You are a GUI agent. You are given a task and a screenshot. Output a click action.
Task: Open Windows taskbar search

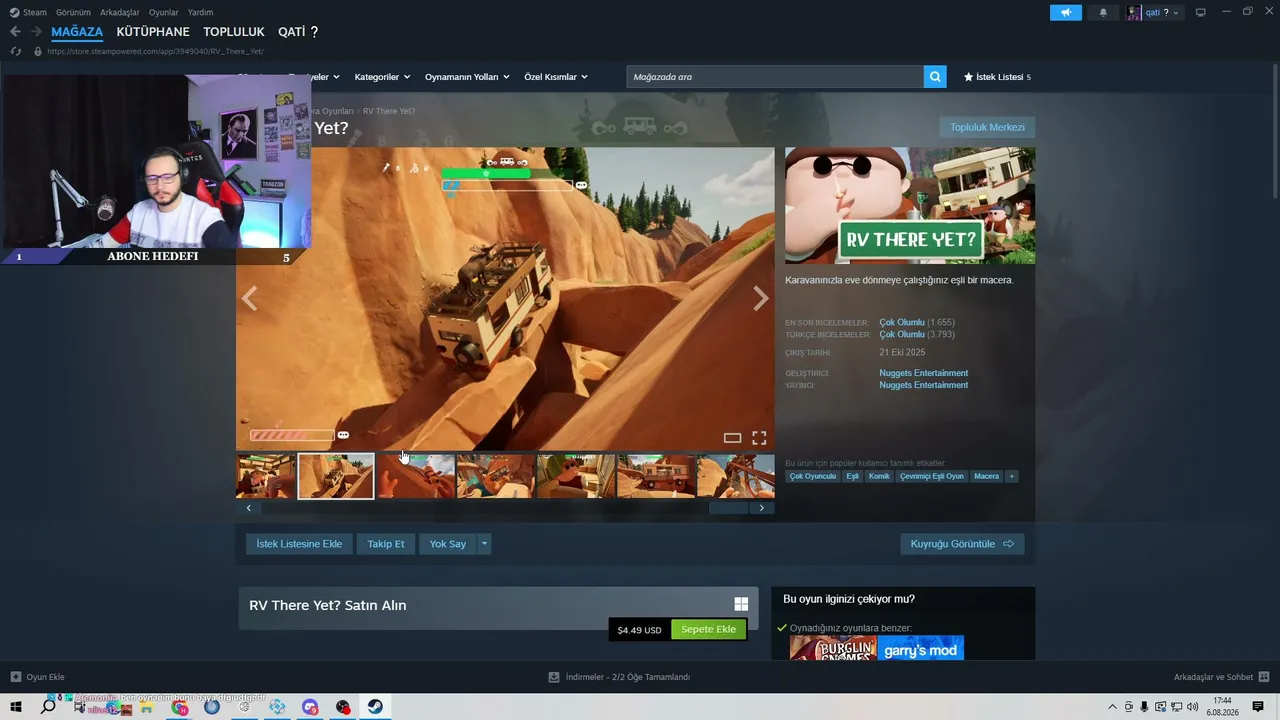pyautogui.click(x=48, y=707)
